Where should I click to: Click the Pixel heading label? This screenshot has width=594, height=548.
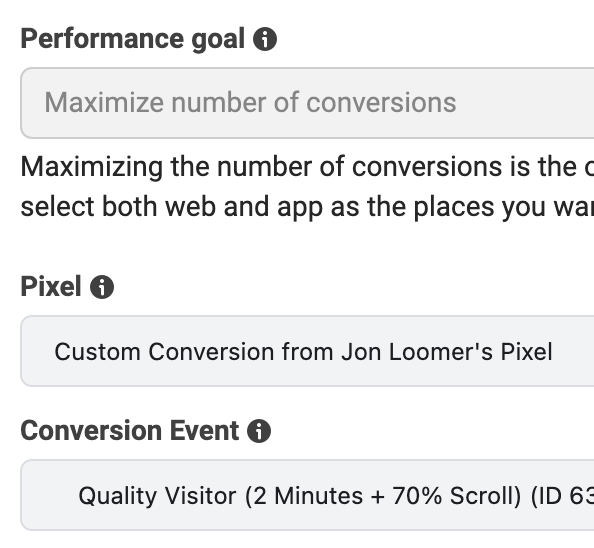click(51, 286)
